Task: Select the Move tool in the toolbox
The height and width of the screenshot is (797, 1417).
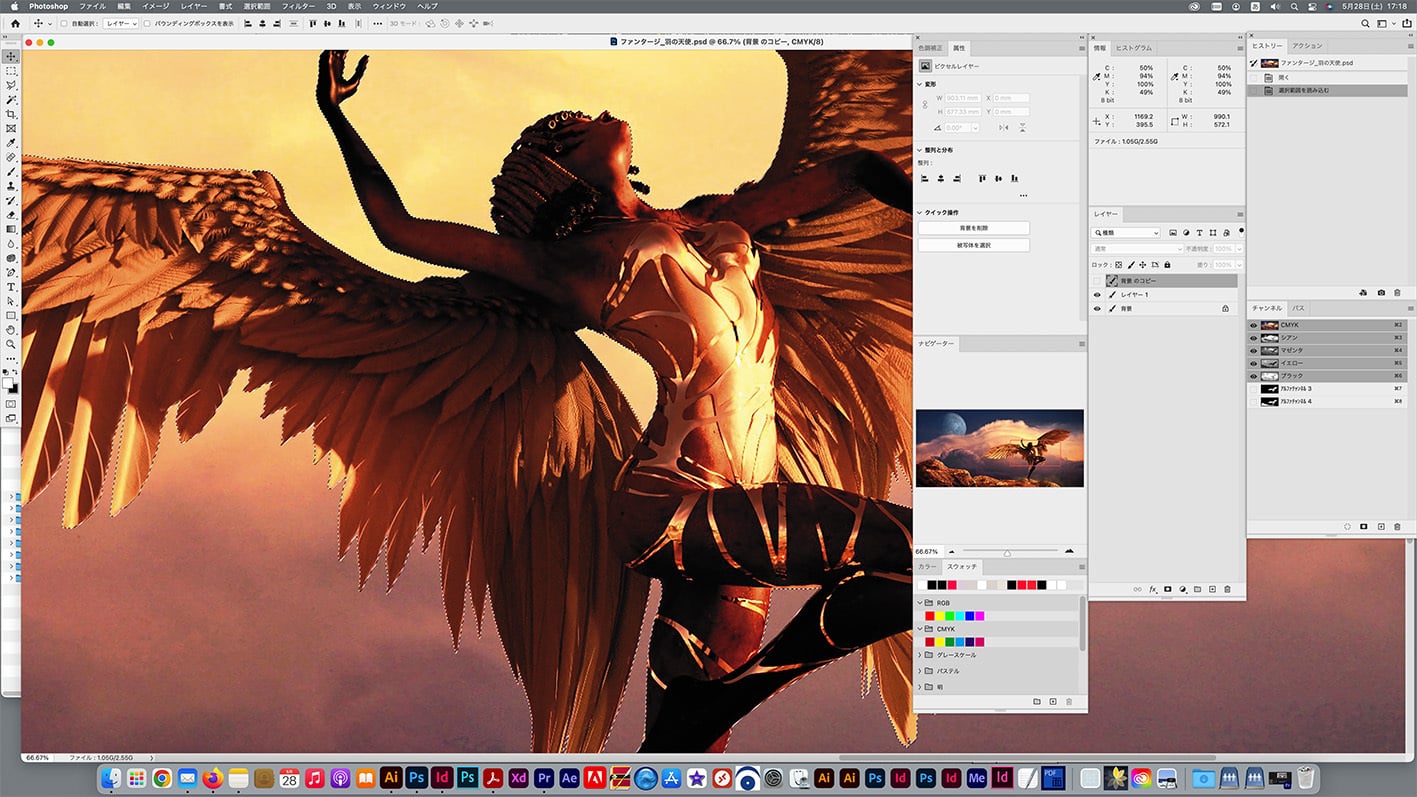Action: (x=11, y=56)
